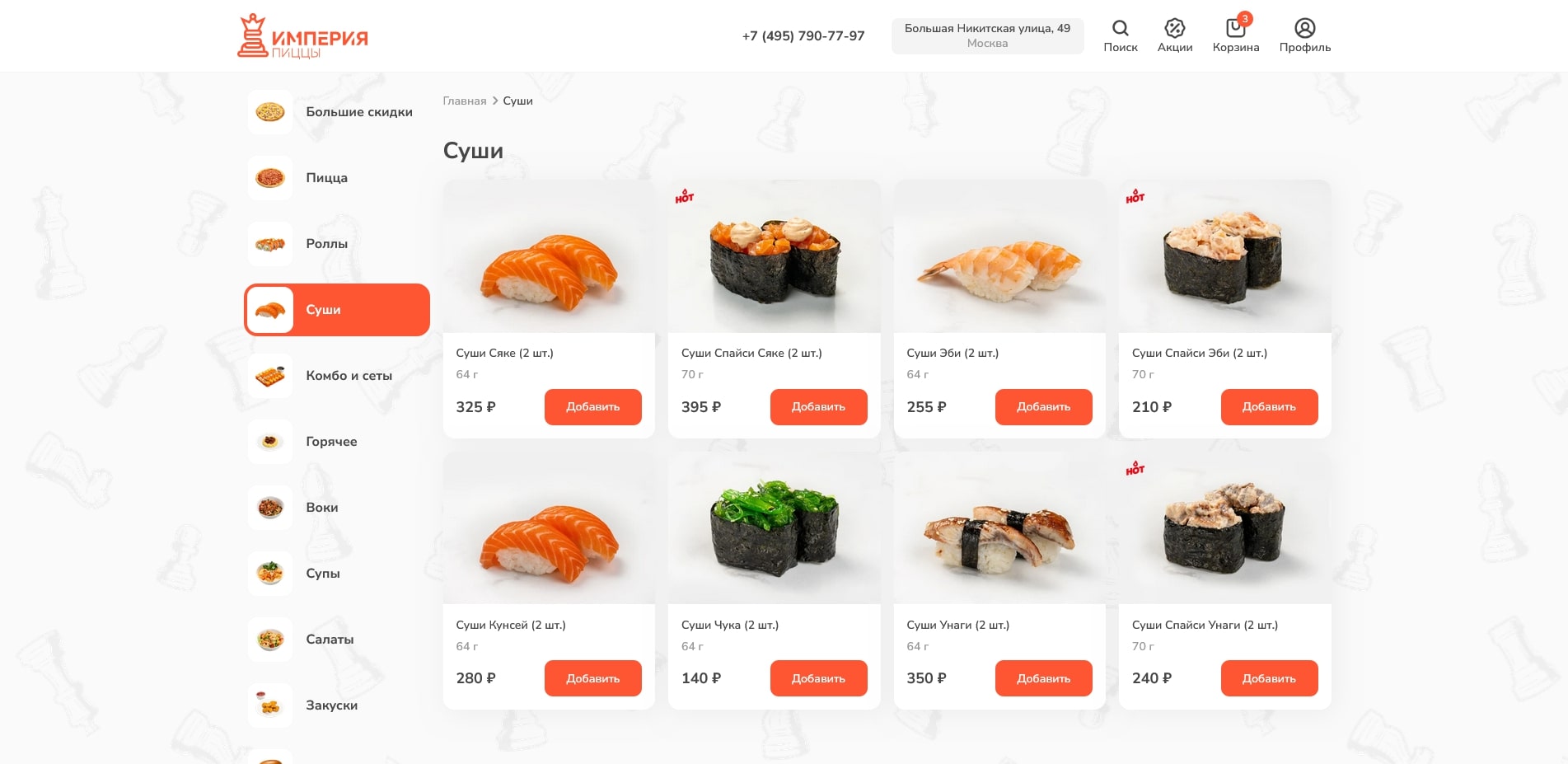This screenshot has height=764, width=1568.
Task: Call the +7 (495) 790-77-97 phone link
Action: coord(803,36)
